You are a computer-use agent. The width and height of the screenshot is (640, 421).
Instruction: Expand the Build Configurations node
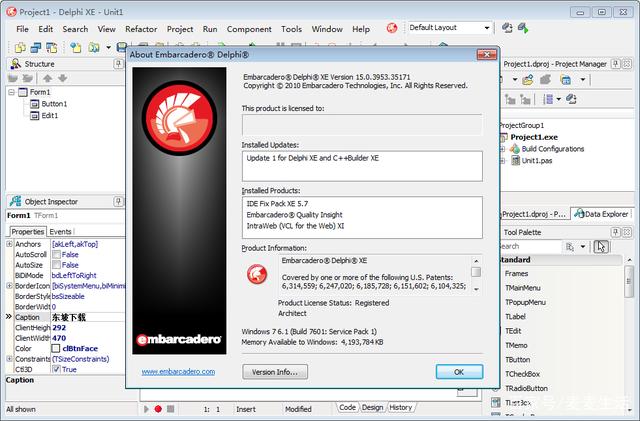503,149
